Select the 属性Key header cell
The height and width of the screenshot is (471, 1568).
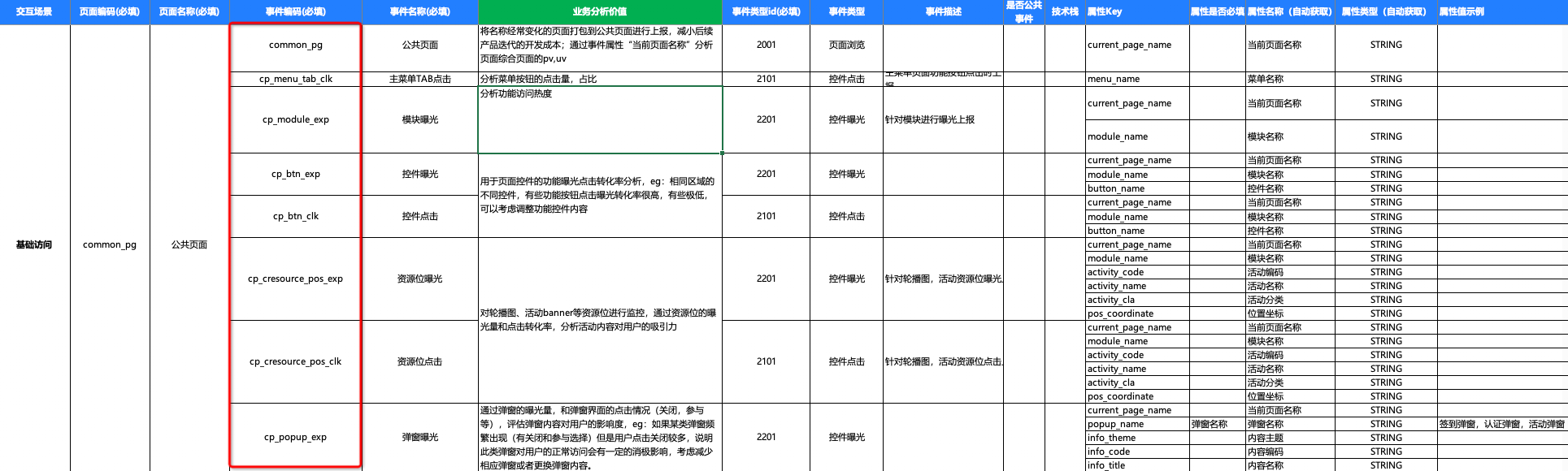click(x=1137, y=11)
